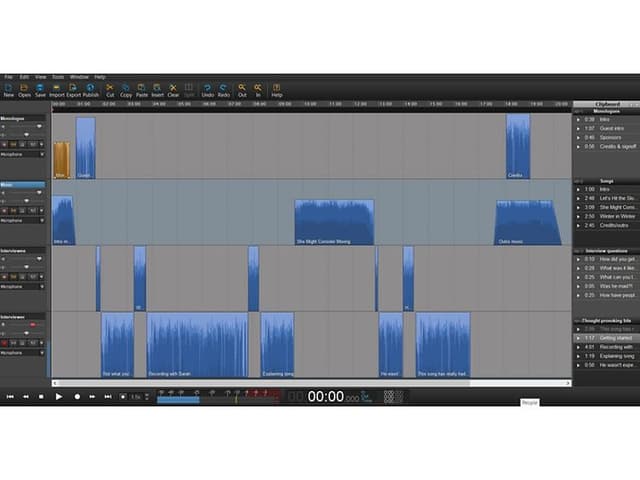The image size is (640, 480).
Task: Arm recording on the Music track
Action: tap(4, 211)
